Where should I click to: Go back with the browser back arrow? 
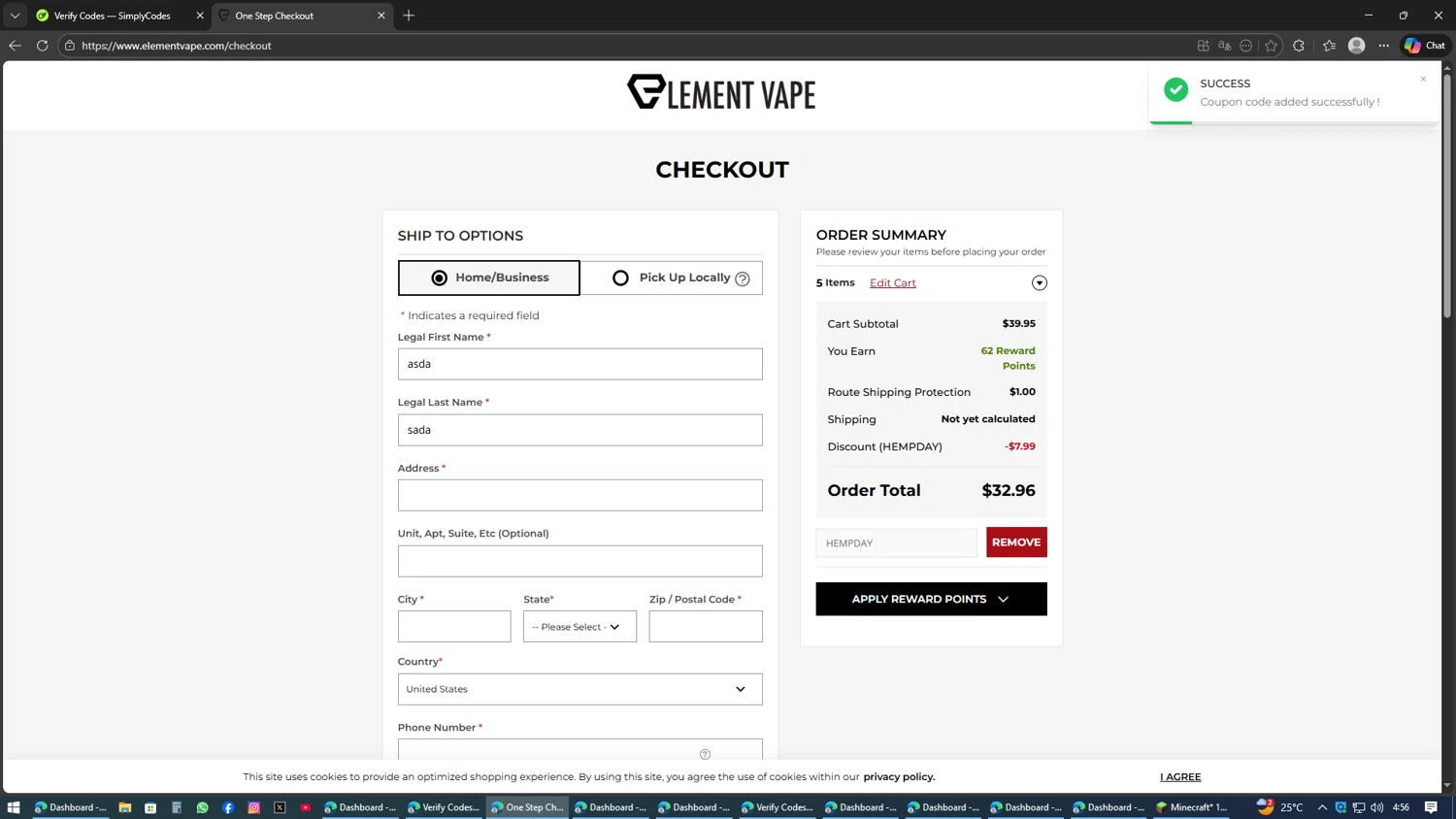[15, 46]
